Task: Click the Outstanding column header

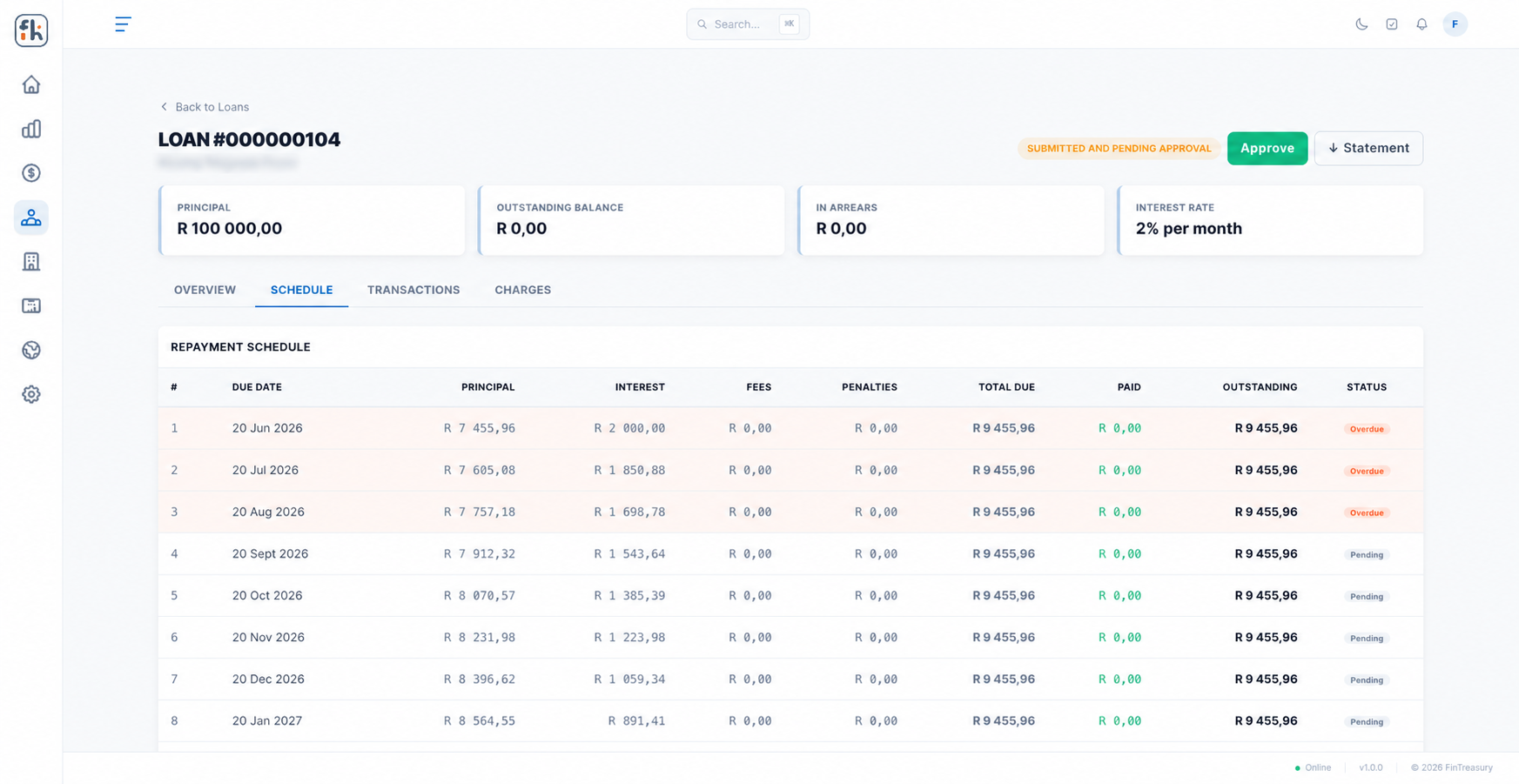Action: (x=1260, y=387)
